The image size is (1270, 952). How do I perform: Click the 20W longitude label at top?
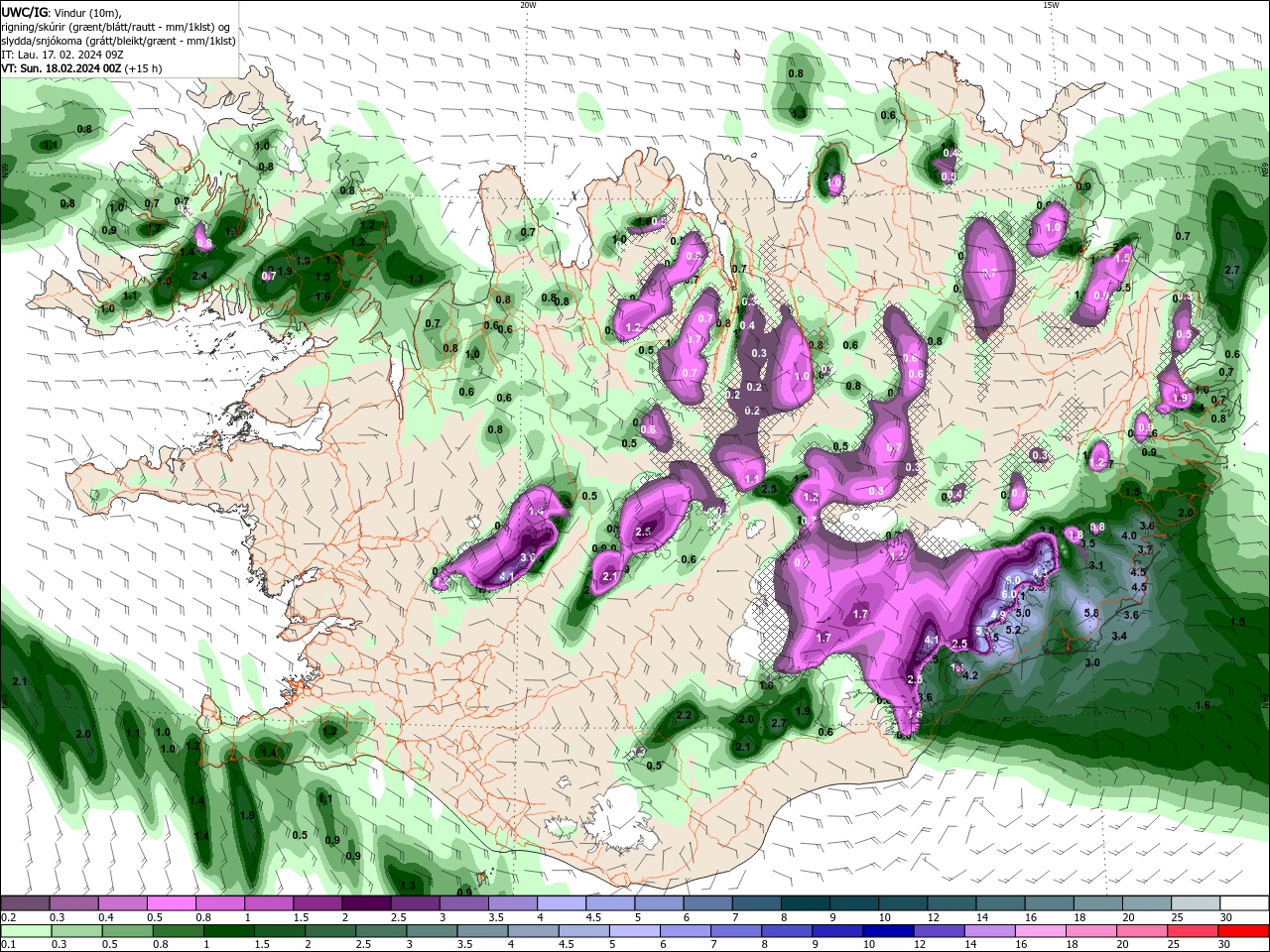(528, 5)
